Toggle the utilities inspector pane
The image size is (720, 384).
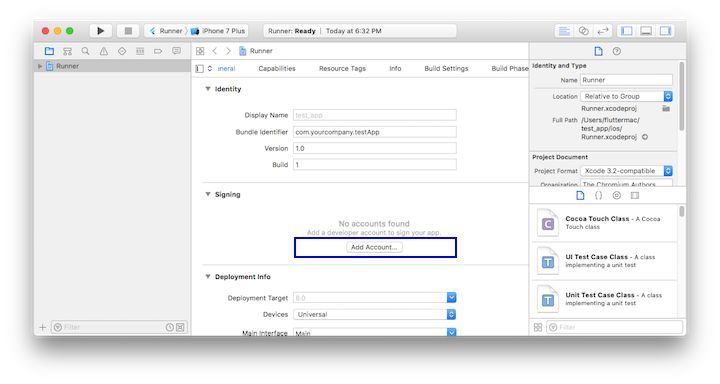pyautogui.click(x=665, y=31)
